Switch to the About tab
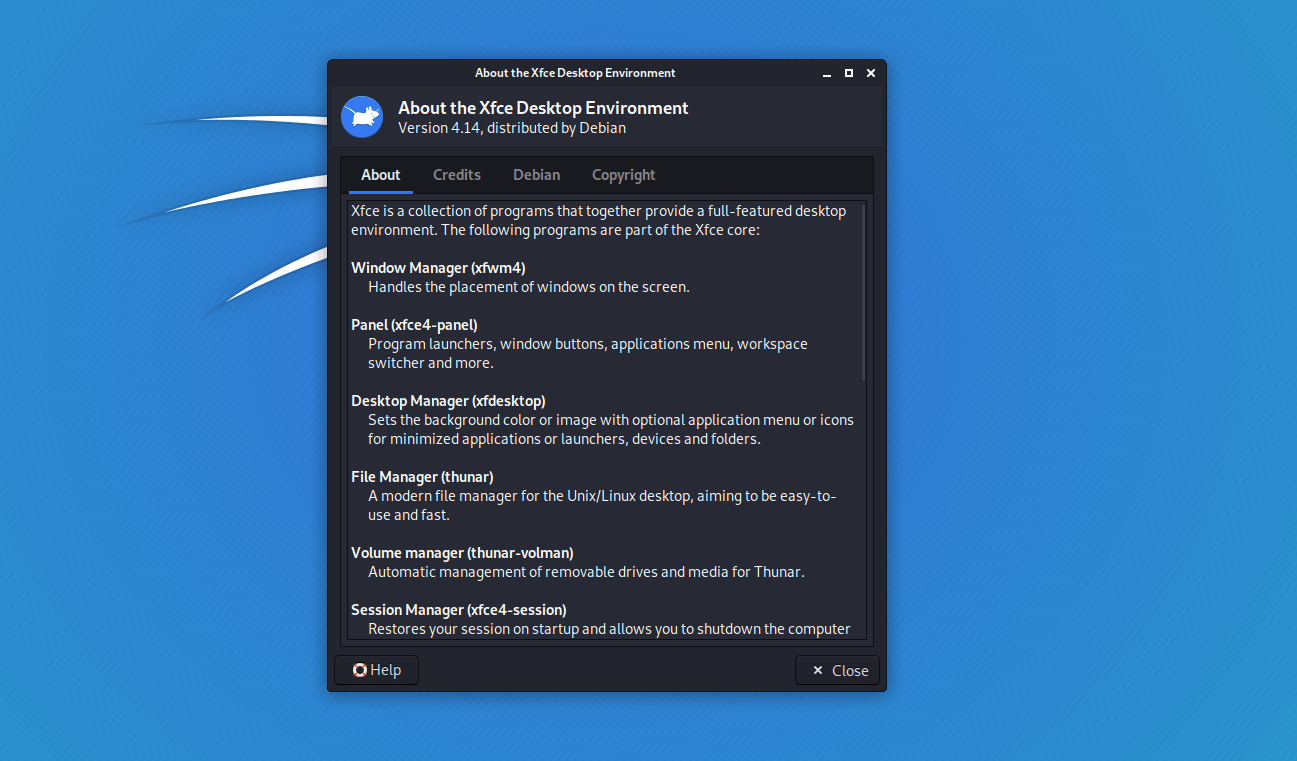1297x761 pixels. (381, 175)
